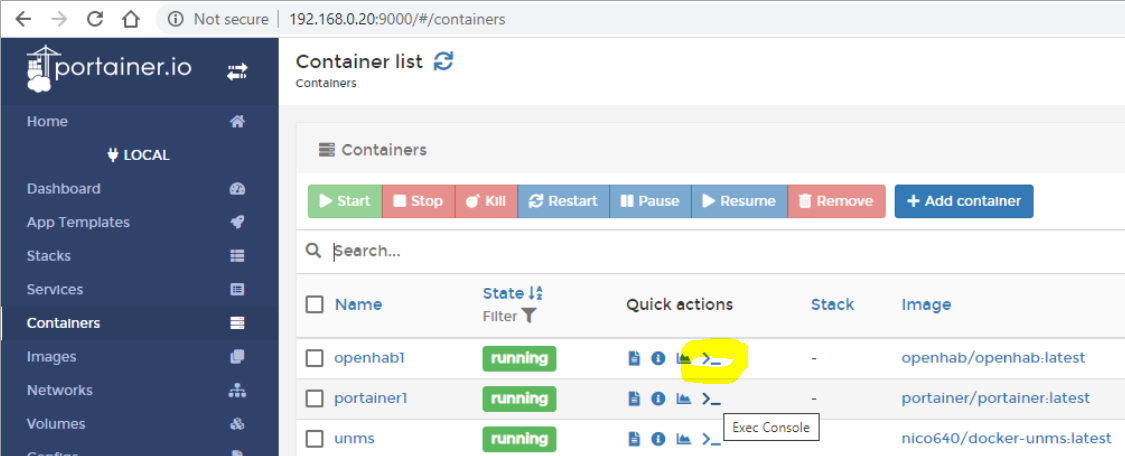Click the Pause button

coord(650,201)
